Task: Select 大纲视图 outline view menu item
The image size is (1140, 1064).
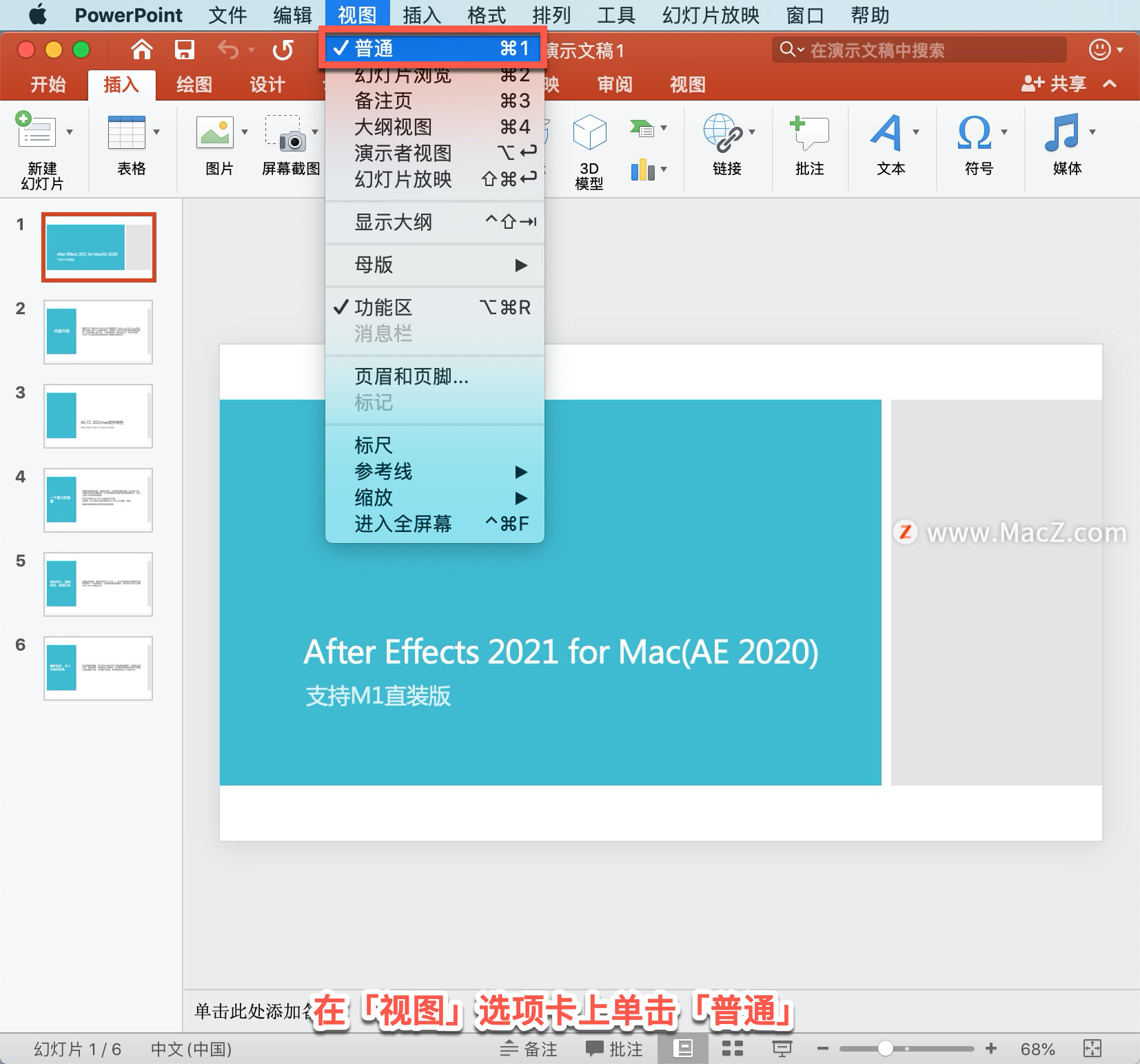Action: (434, 127)
